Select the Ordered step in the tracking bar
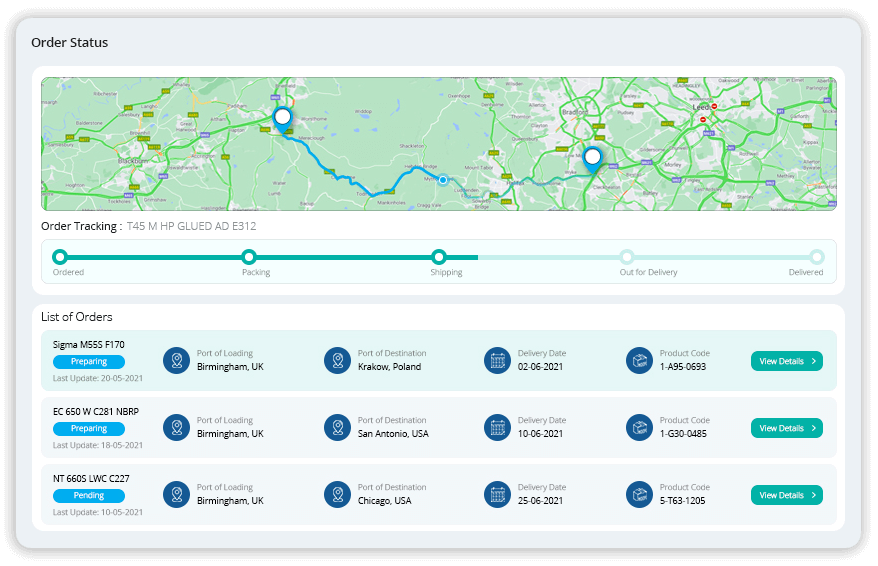The width and height of the screenshot is (878, 566). (60, 257)
